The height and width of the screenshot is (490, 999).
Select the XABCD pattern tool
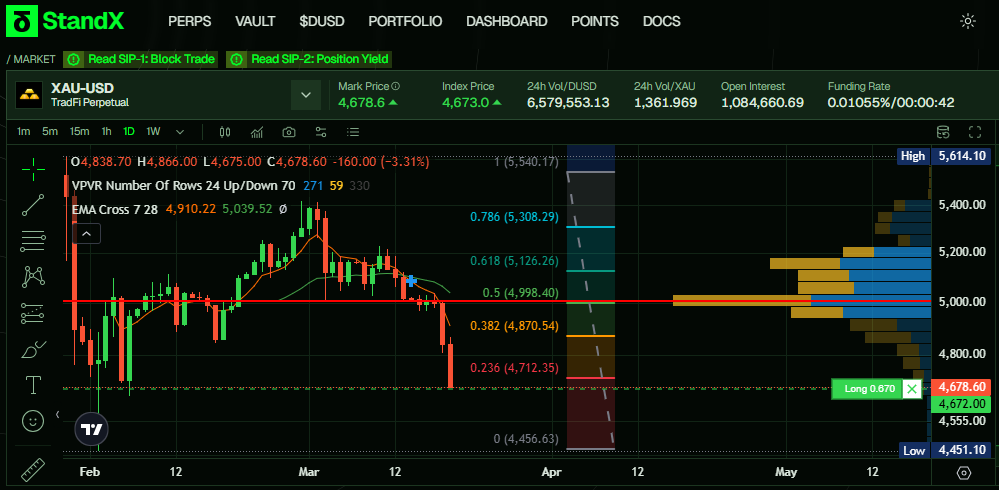click(33, 277)
